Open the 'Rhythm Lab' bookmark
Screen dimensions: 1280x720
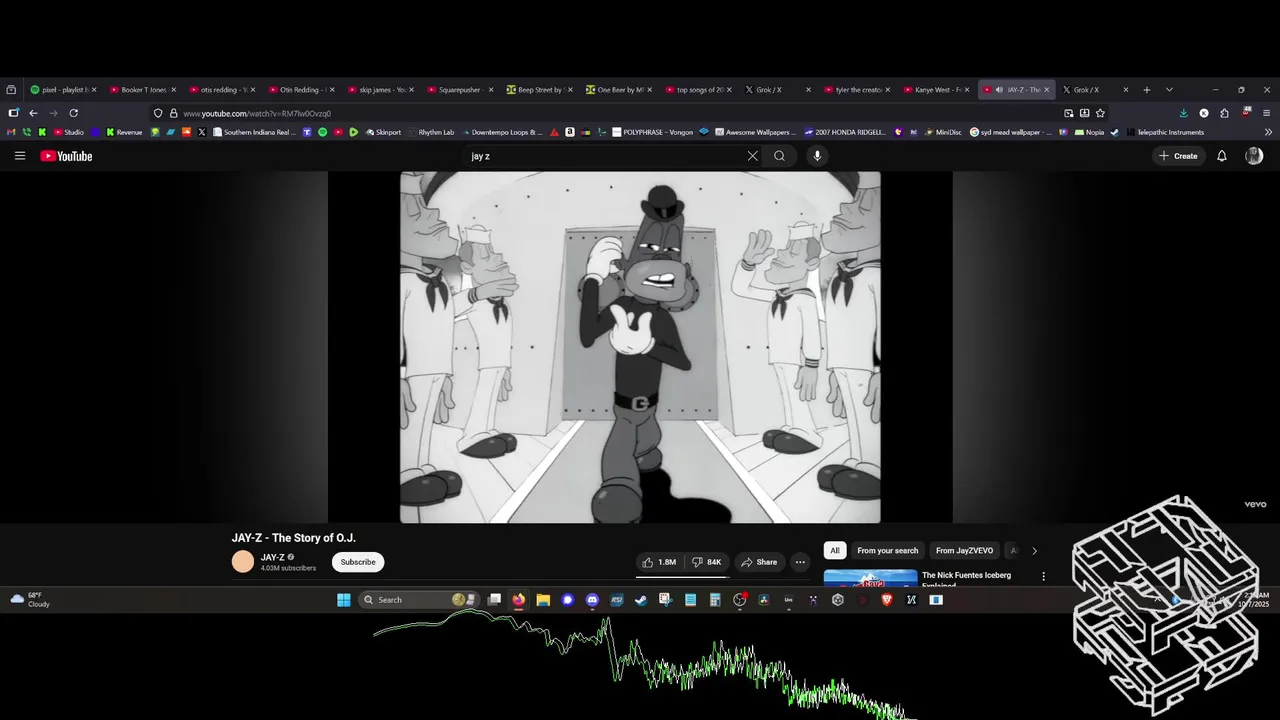coord(430,132)
